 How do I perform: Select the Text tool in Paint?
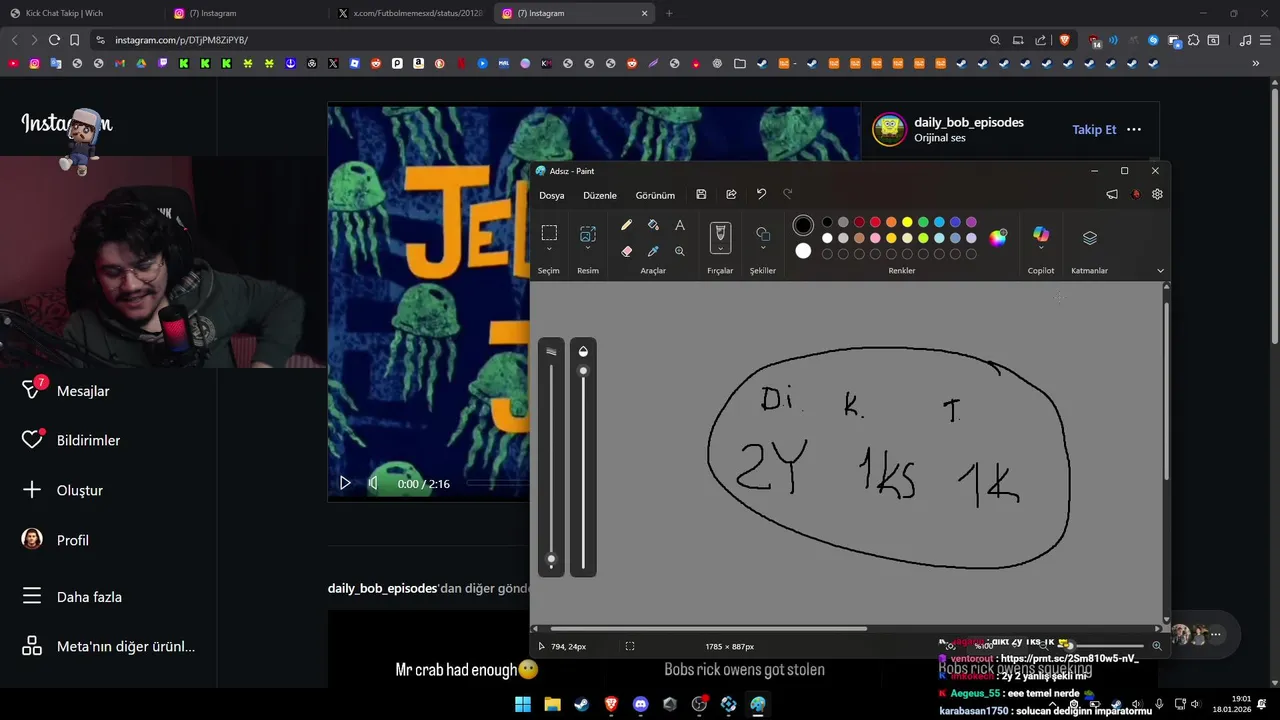680,225
